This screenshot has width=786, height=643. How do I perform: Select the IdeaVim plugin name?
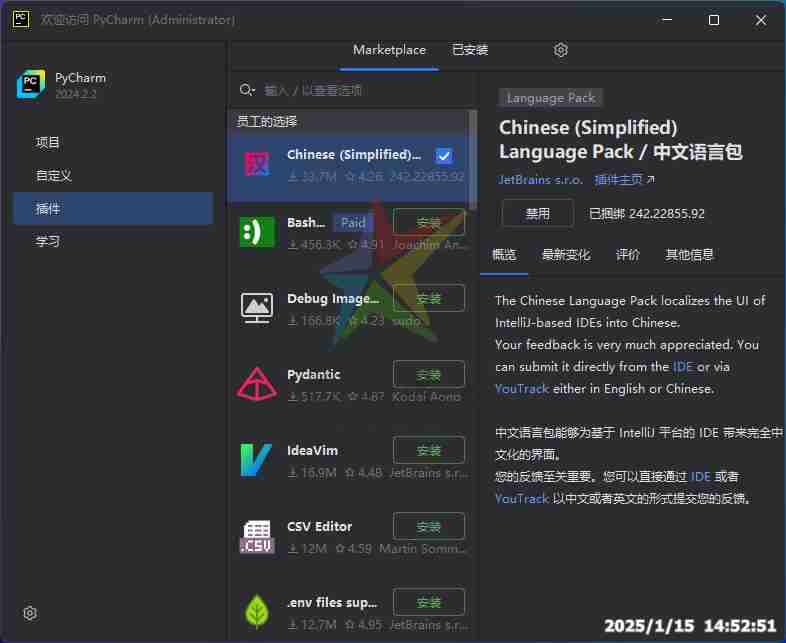[312, 450]
